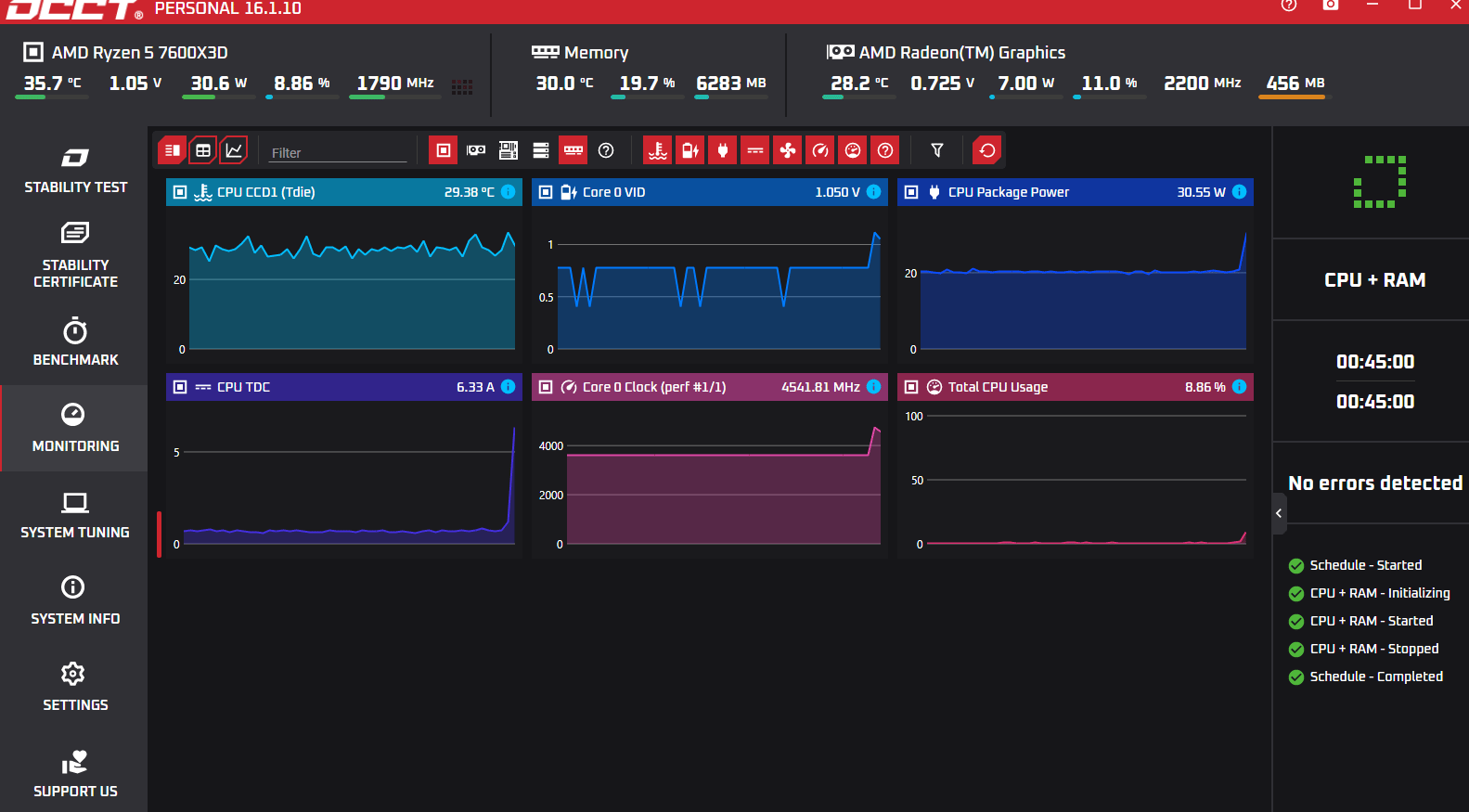Image resolution: width=1469 pixels, height=812 pixels.
Task: Open the Benchmark section
Action: (75, 342)
